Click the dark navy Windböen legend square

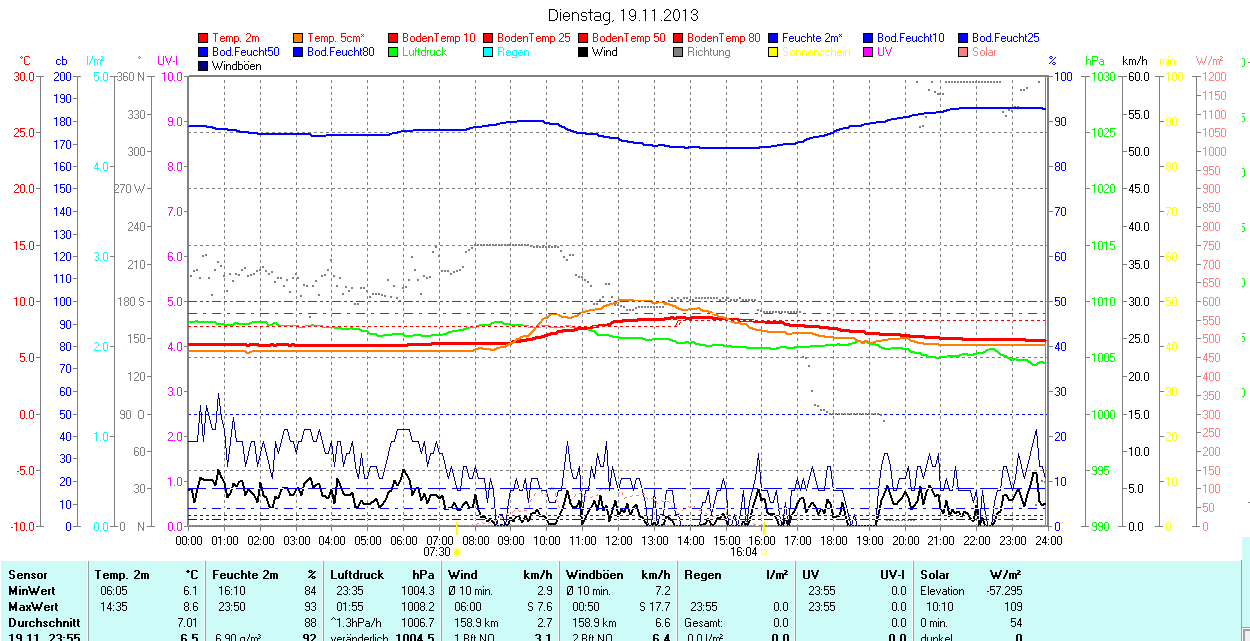[204, 66]
